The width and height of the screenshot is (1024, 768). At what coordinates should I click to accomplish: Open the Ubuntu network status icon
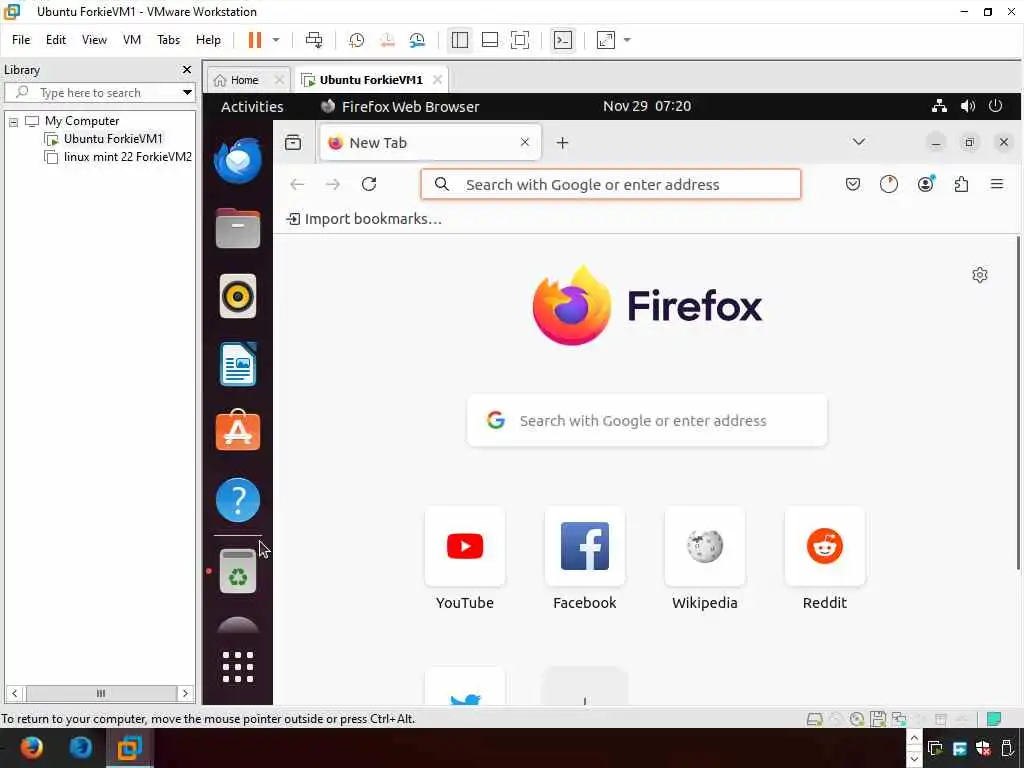point(939,106)
